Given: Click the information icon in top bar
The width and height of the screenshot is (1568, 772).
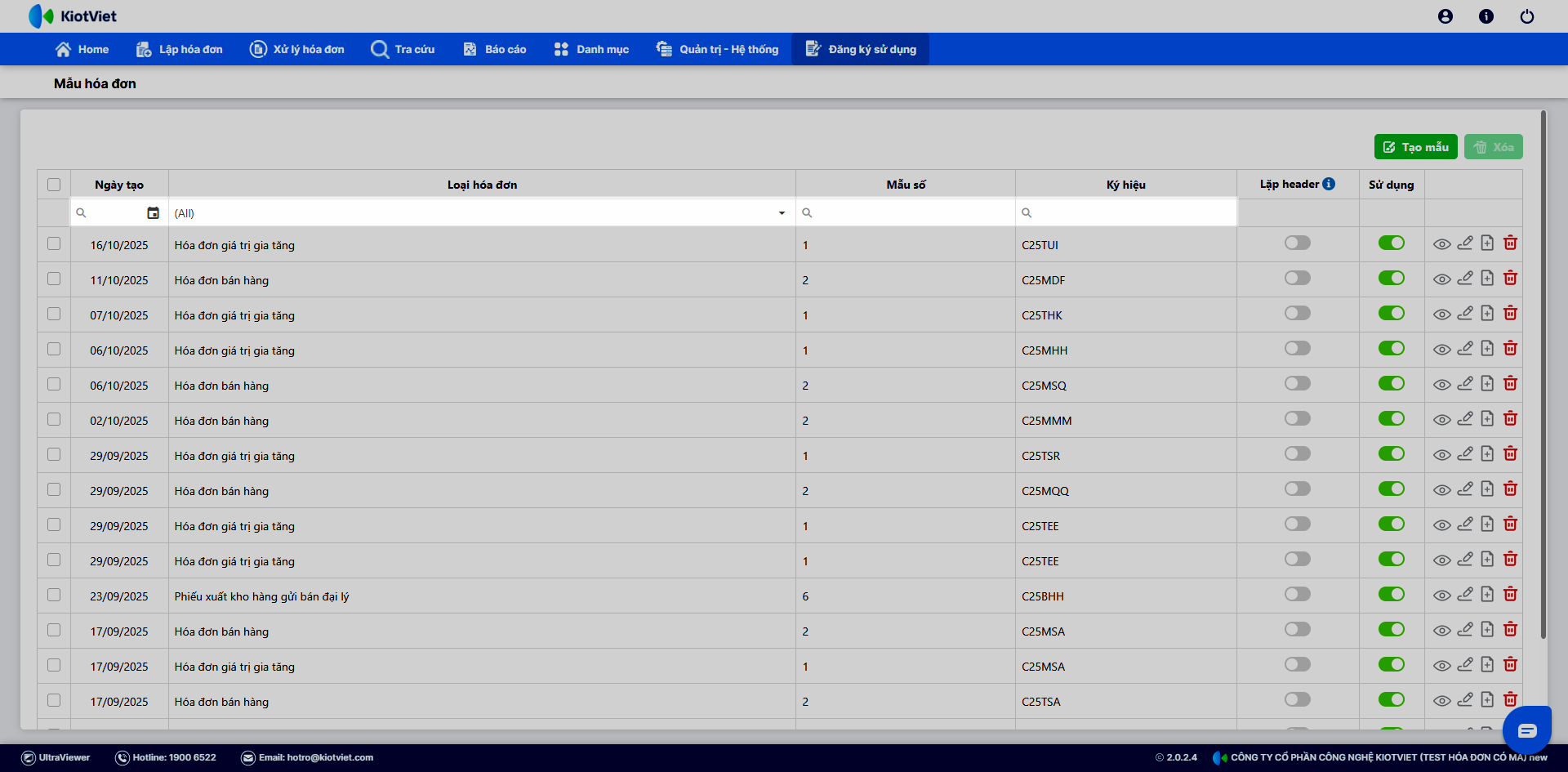Looking at the screenshot, I should [1486, 16].
